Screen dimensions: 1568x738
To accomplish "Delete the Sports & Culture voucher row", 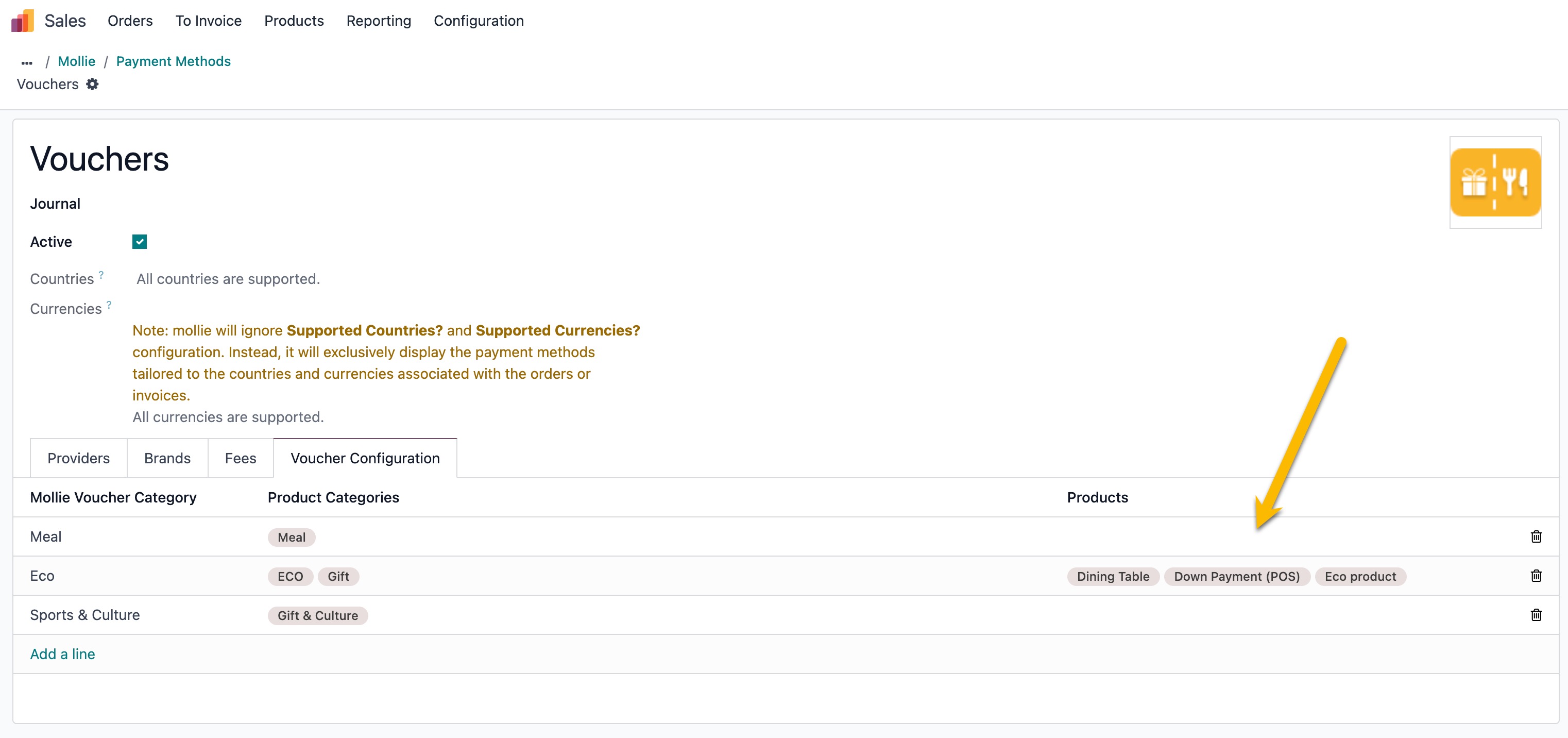I will tap(1536, 614).
